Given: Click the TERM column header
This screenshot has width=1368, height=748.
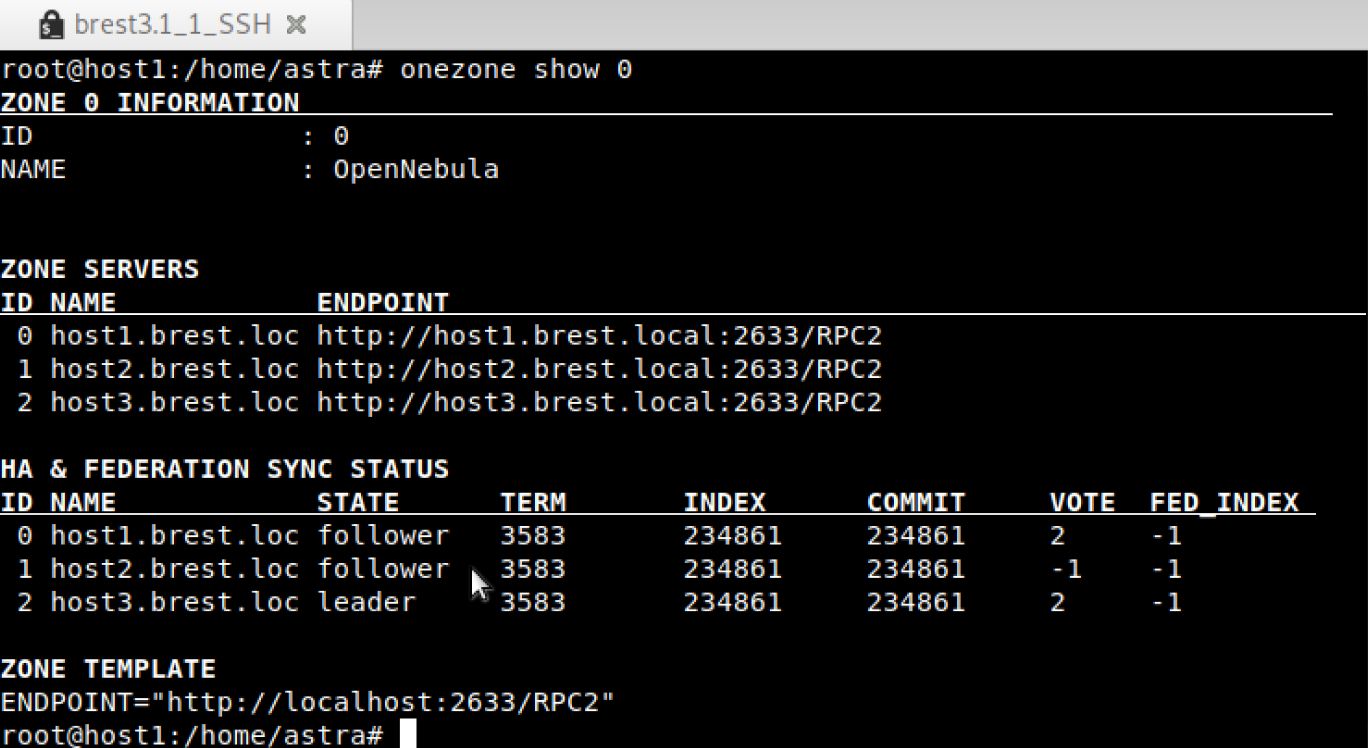Looking at the screenshot, I should (x=532, y=502).
